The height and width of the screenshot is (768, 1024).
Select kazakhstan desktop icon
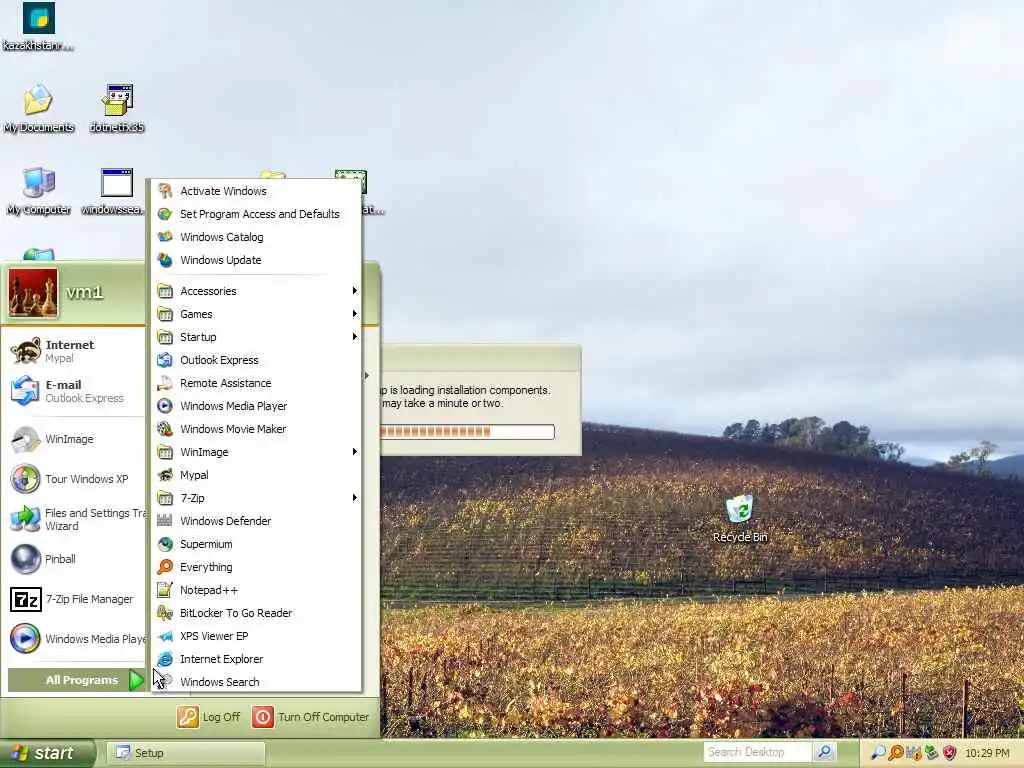click(x=38, y=26)
